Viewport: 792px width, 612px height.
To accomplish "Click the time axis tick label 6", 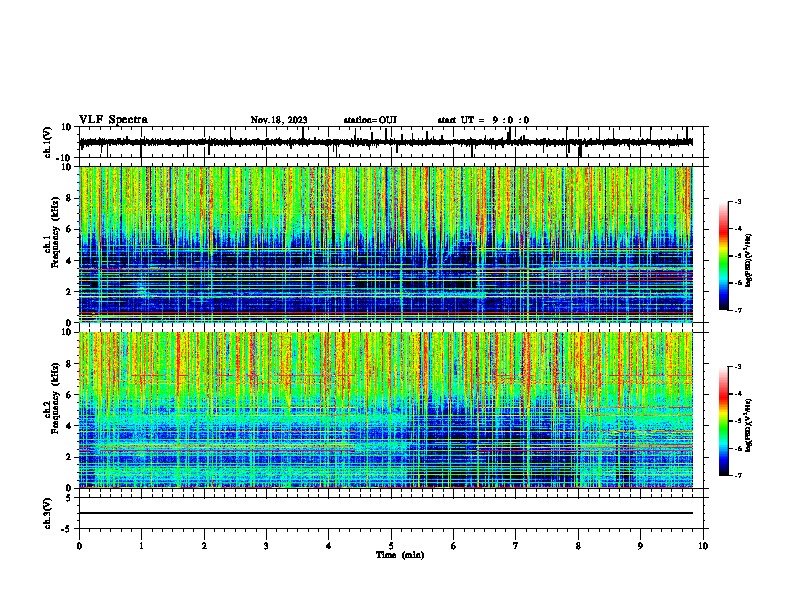I will click(x=454, y=546).
